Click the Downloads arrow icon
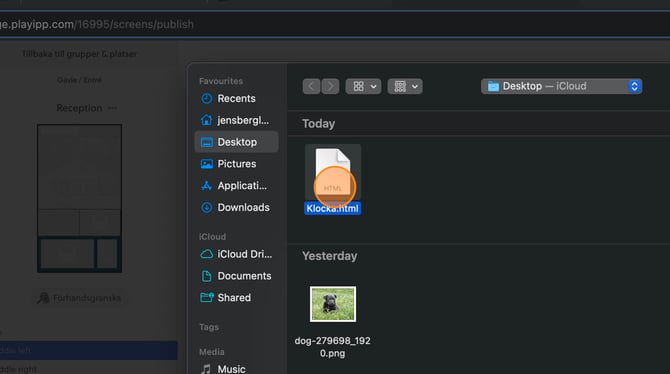Screen dimensions: 670x374 (x=206, y=207)
